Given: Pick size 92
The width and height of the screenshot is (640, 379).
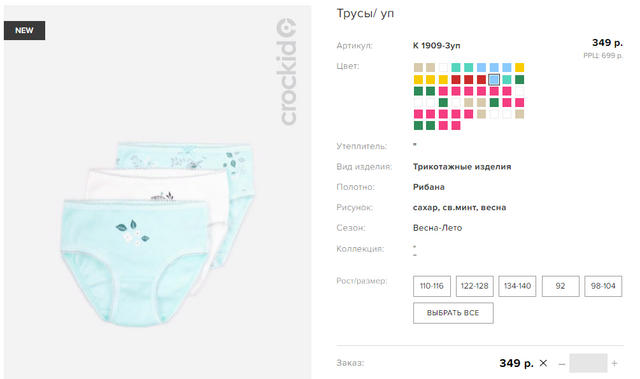Looking at the screenshot, I should pos(560,286).
